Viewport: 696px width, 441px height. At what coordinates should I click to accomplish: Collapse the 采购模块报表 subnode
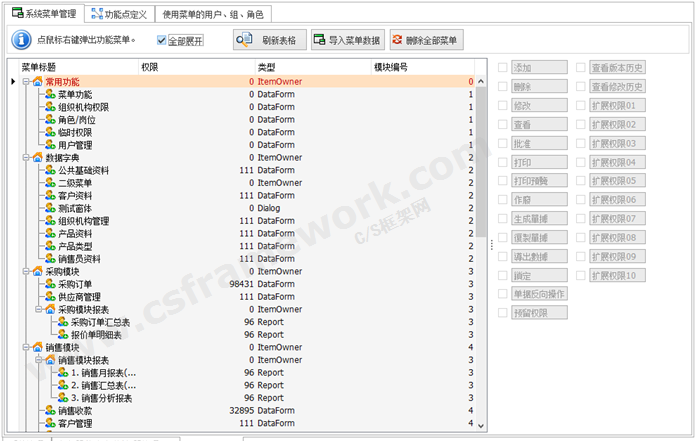click(x=39, y=309)
